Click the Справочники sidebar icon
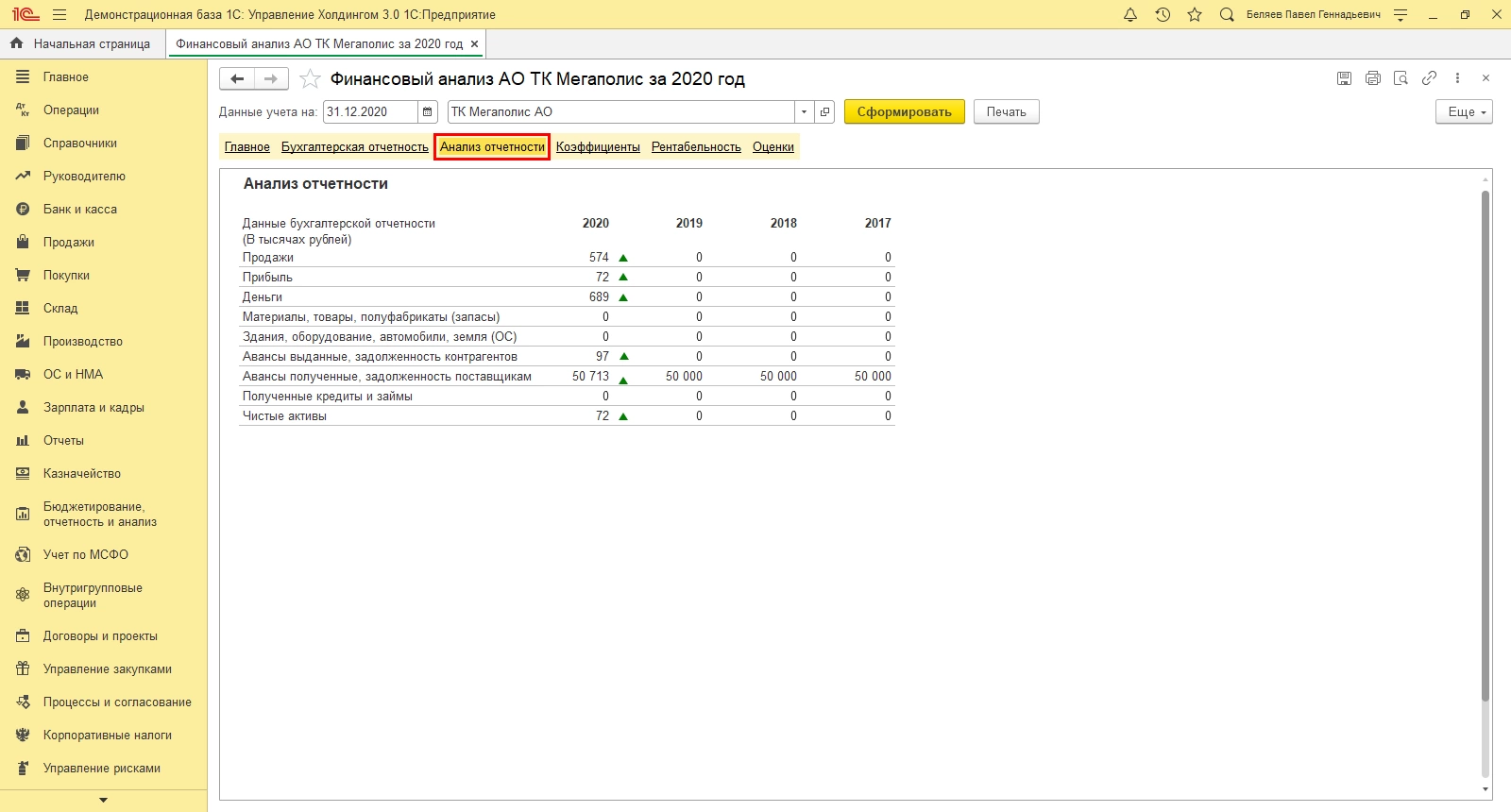The width and height of the screenshot is (1511, 812). click(23, 144)
